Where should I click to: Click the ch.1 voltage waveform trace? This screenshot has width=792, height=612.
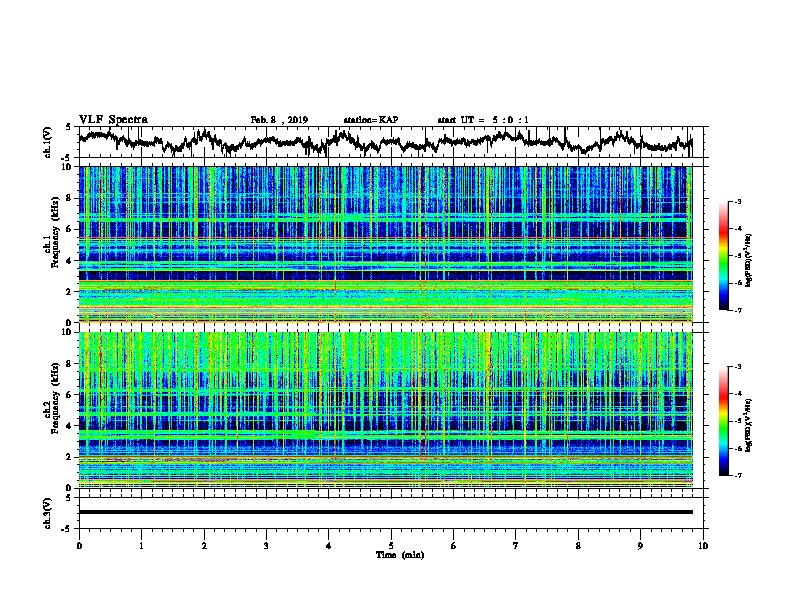click(x=385, y=141)
